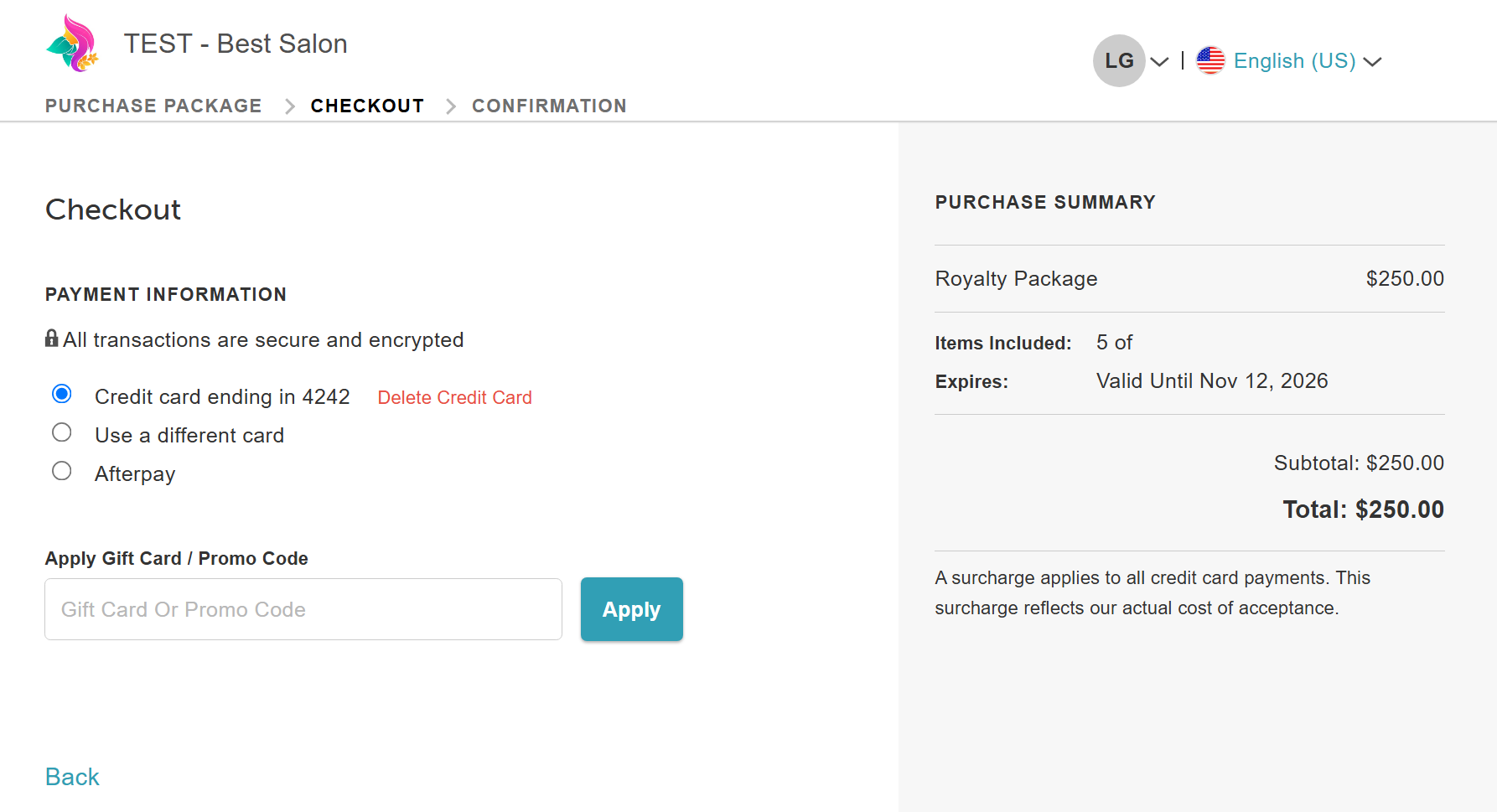The image size is (1497, 812).
Task: Click the Delete Credit Card link
Action: pos(454,397)
